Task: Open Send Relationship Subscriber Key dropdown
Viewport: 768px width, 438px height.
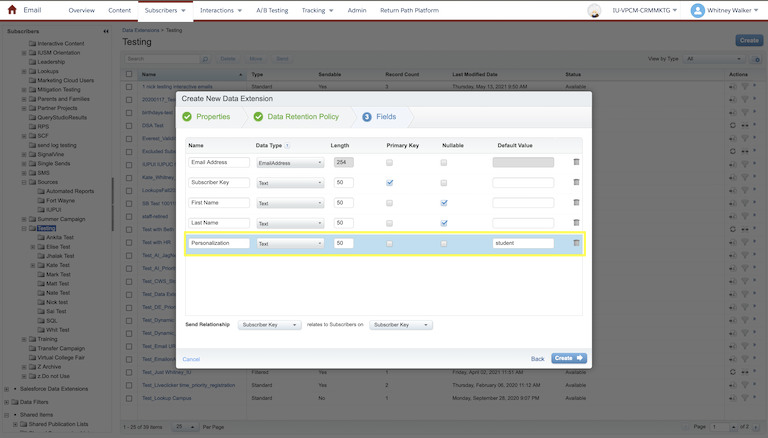Action: (269, 325)
